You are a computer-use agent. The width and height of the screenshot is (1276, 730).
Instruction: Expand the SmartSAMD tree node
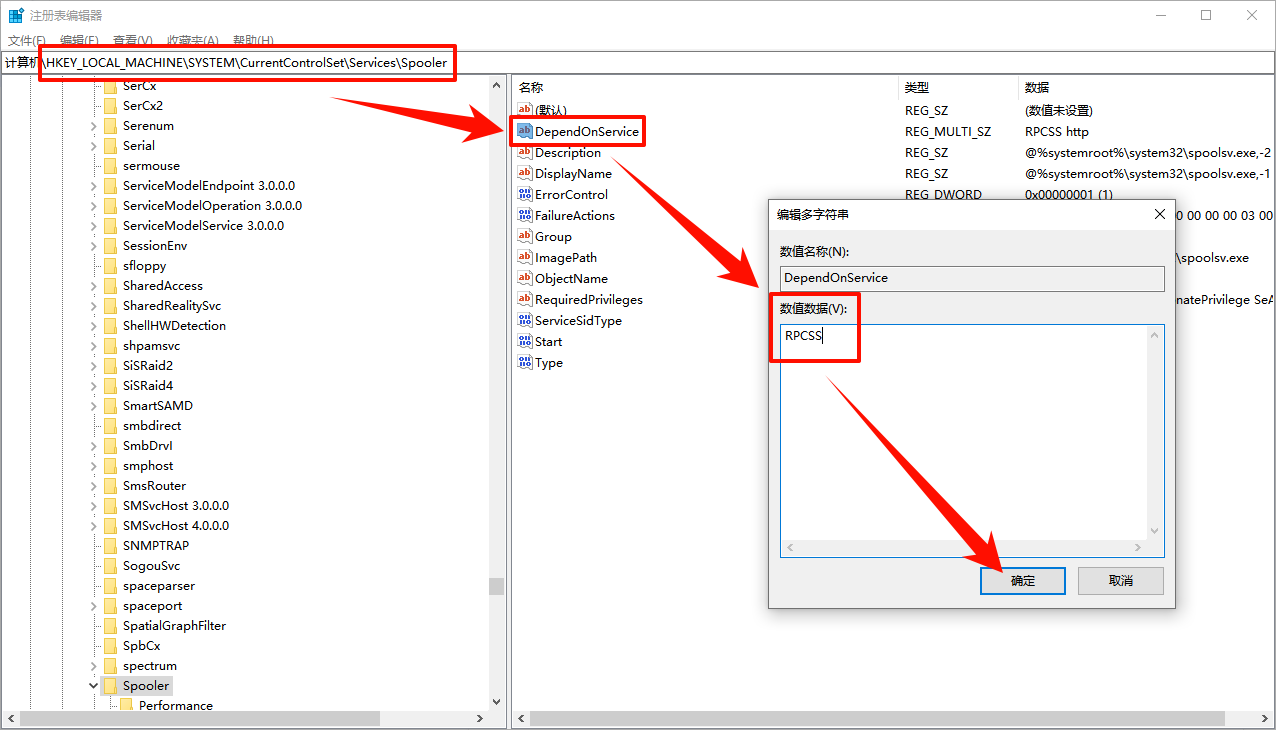(93, 406)
